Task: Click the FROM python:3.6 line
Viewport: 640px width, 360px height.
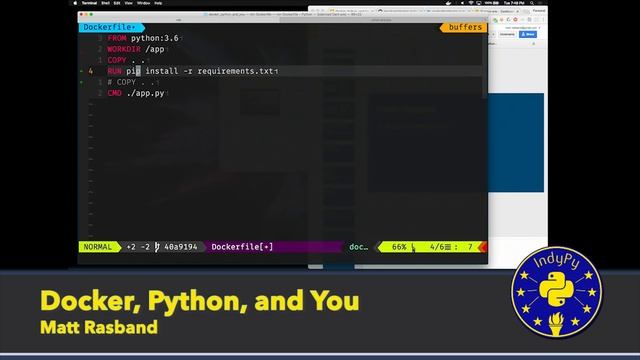Action: (143, 38)
